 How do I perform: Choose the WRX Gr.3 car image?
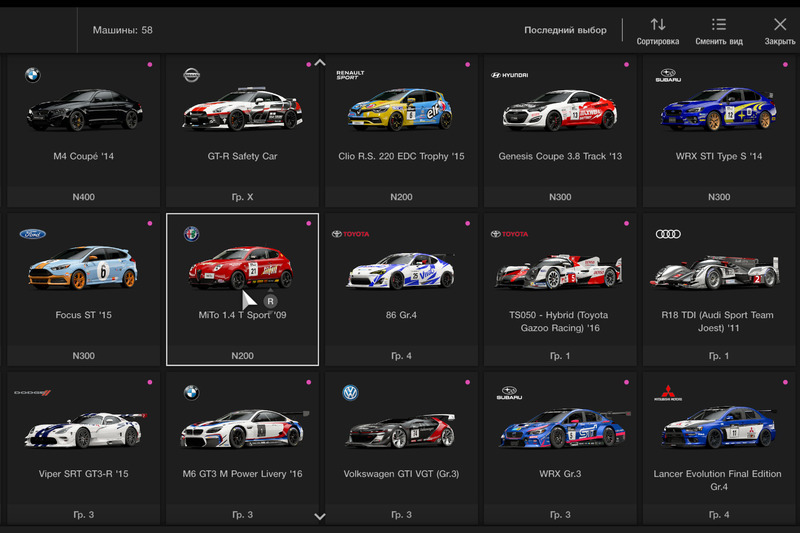(x=563, y=428)
